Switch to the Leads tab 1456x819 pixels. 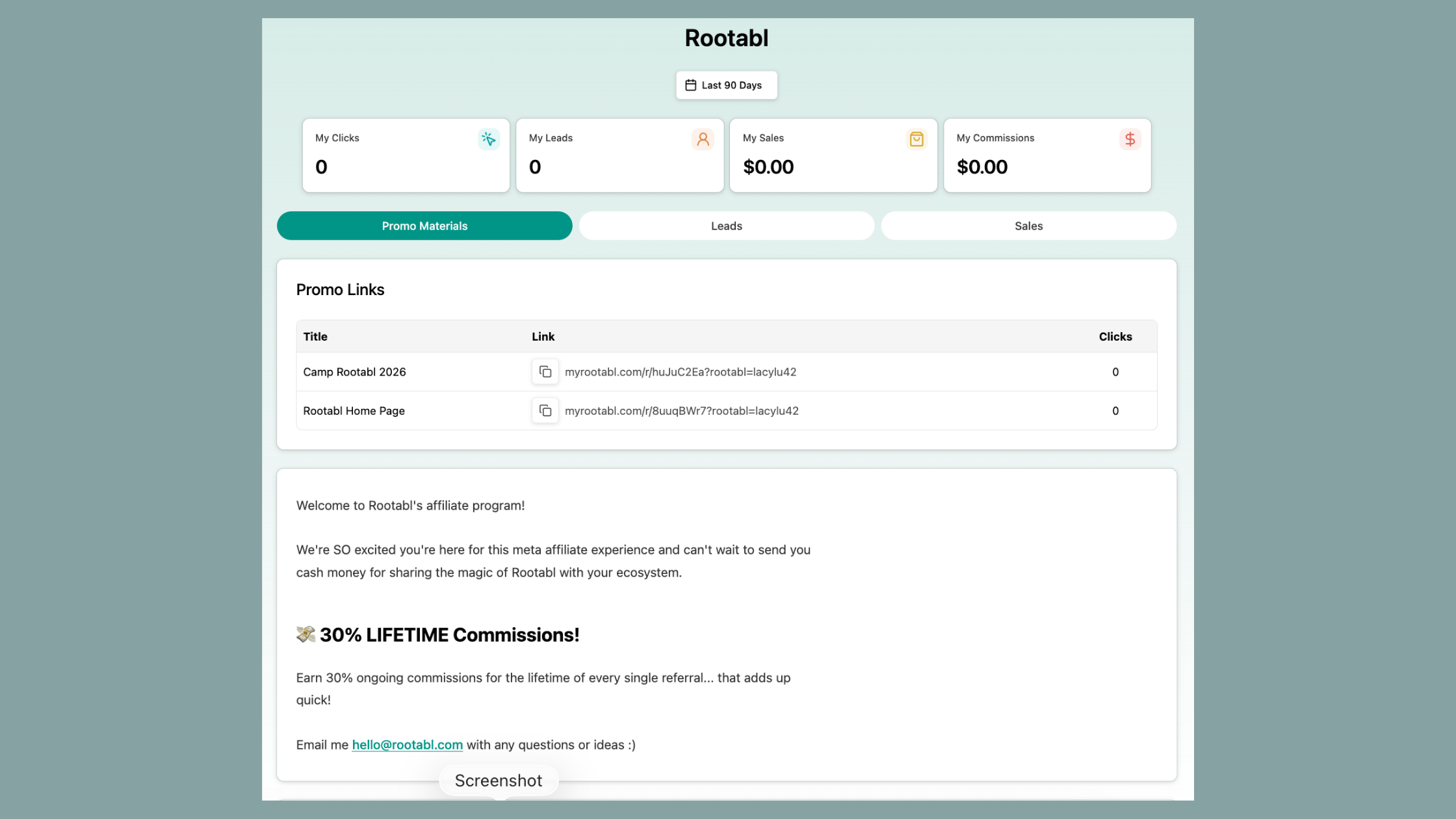[x=726, y=226]
